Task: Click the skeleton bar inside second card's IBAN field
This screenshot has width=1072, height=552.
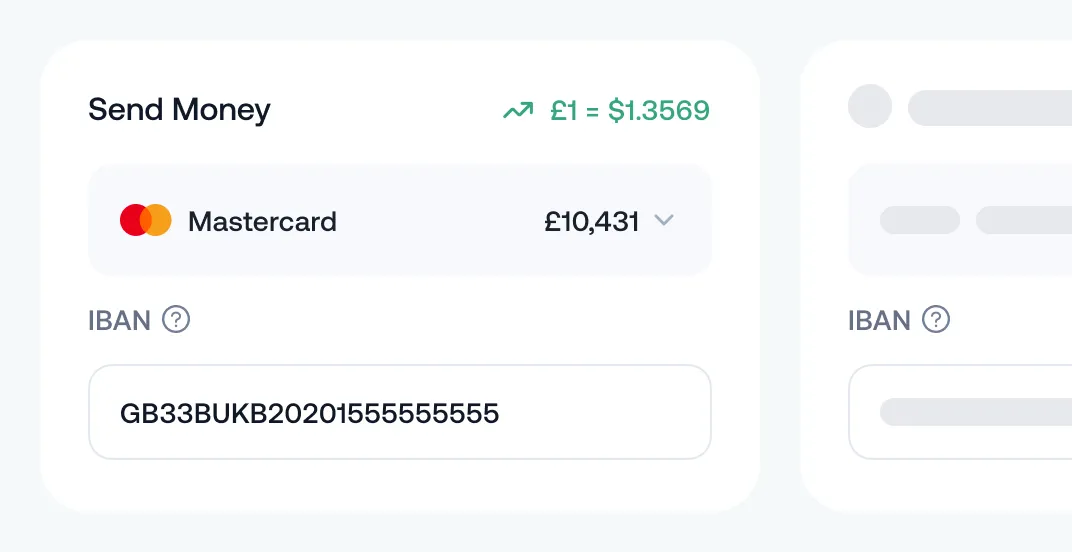Action: [976, 412]
